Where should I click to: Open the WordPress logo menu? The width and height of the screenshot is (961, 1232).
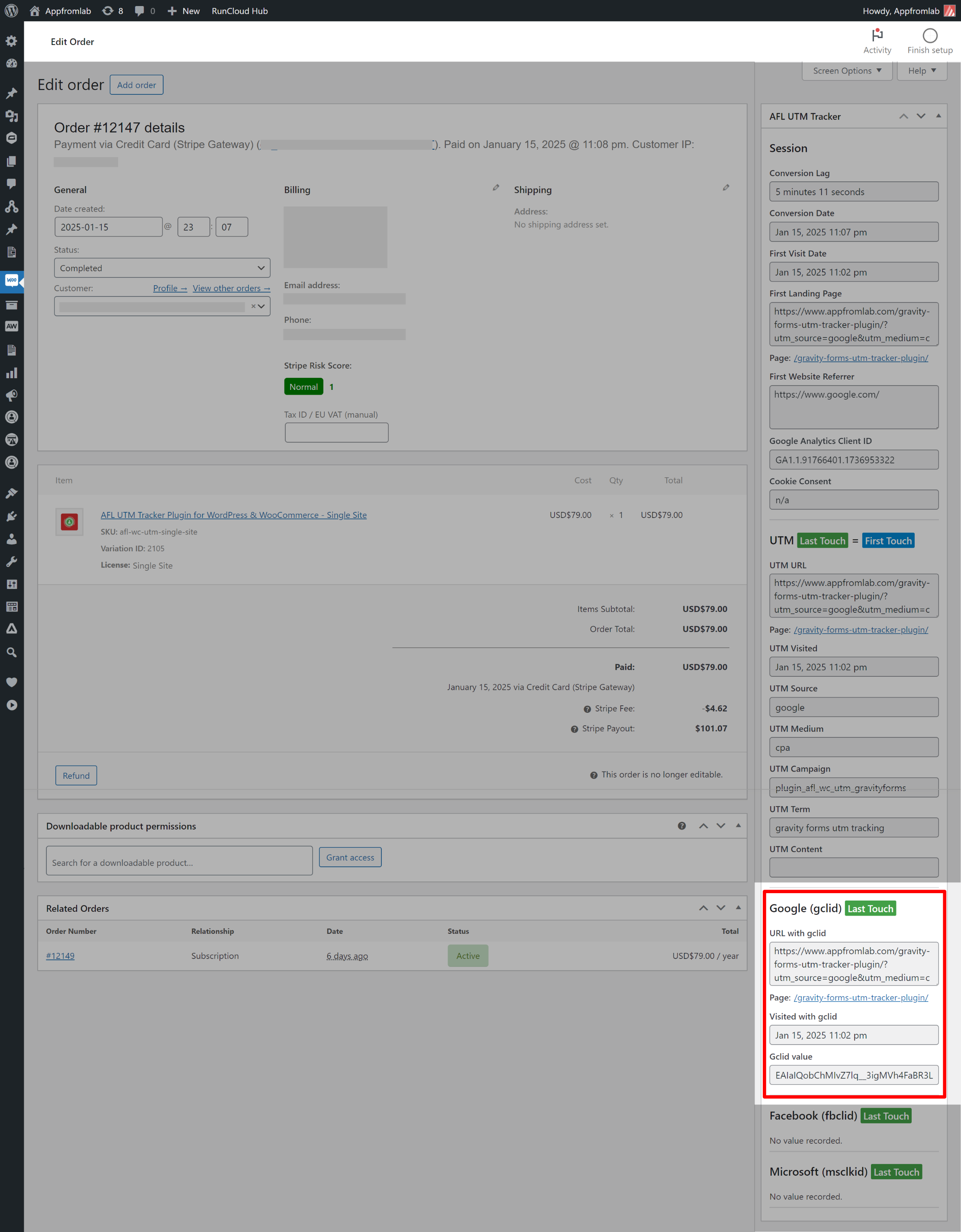11,11
